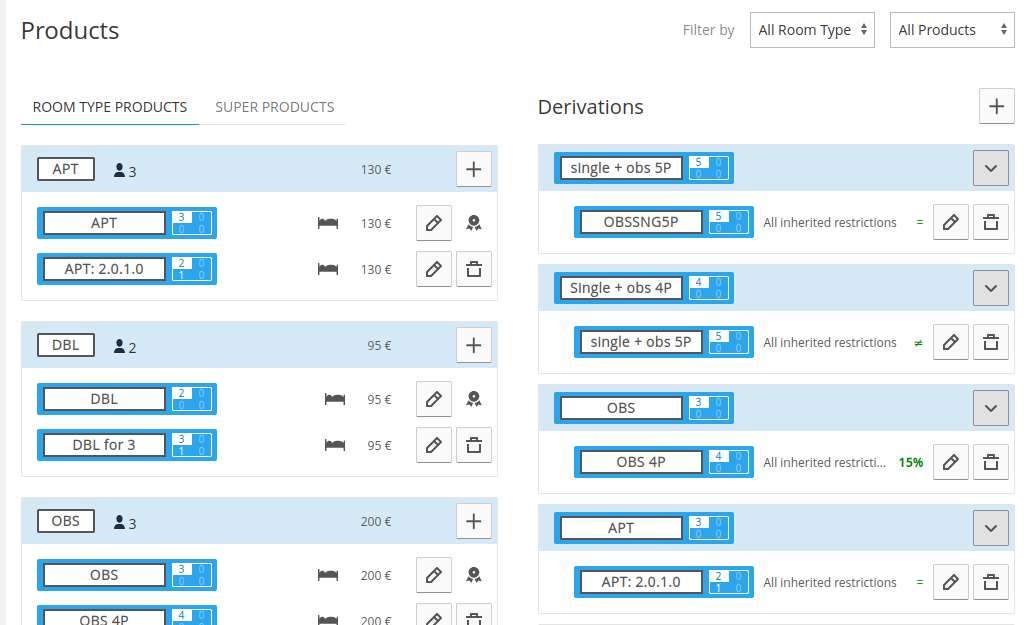1026x625 pixels.
Task: Add a new derivation with the plus button
Action: pyautogui.click(x=996, y=106)
